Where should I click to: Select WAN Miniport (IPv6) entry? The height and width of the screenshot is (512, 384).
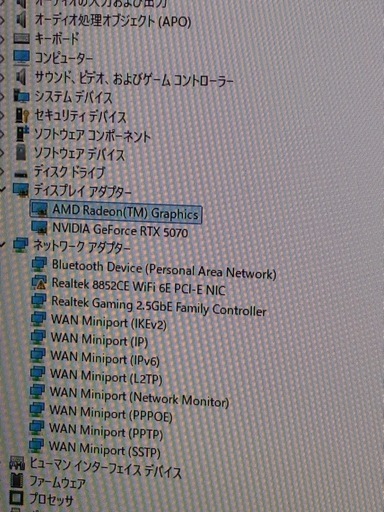(105, 358)
